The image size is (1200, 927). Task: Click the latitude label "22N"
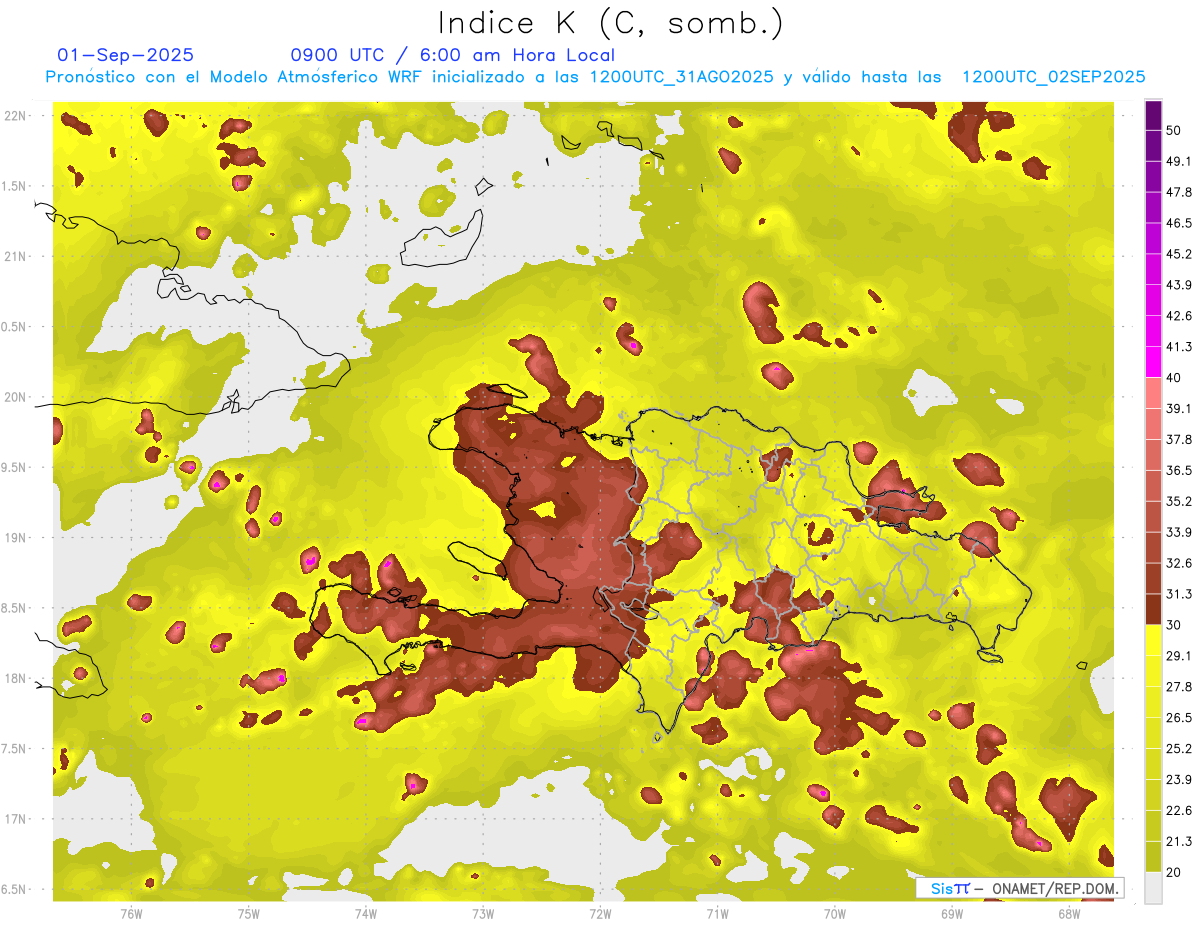click(x=16, y=115)
